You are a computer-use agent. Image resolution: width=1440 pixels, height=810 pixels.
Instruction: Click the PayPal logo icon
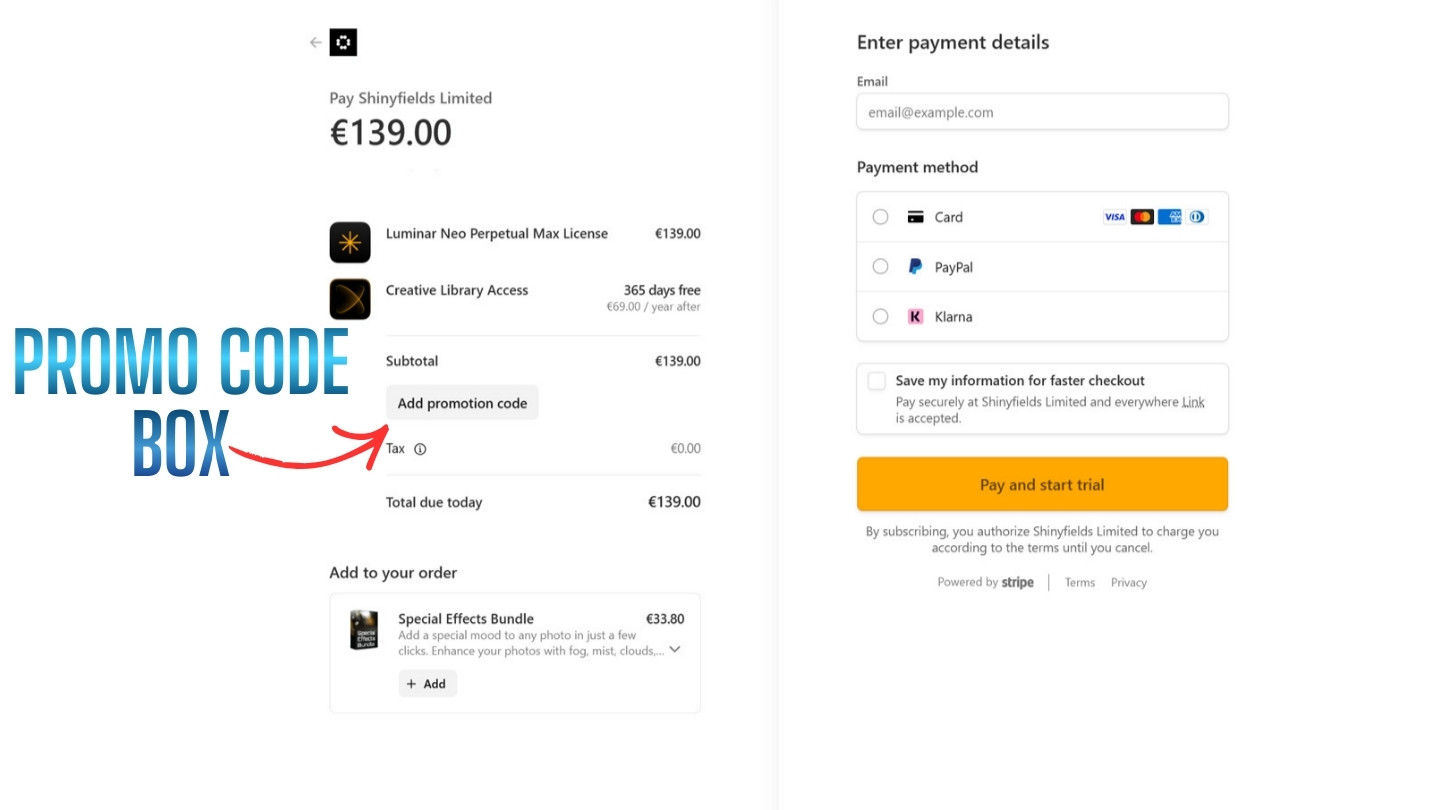pos(915,267)
